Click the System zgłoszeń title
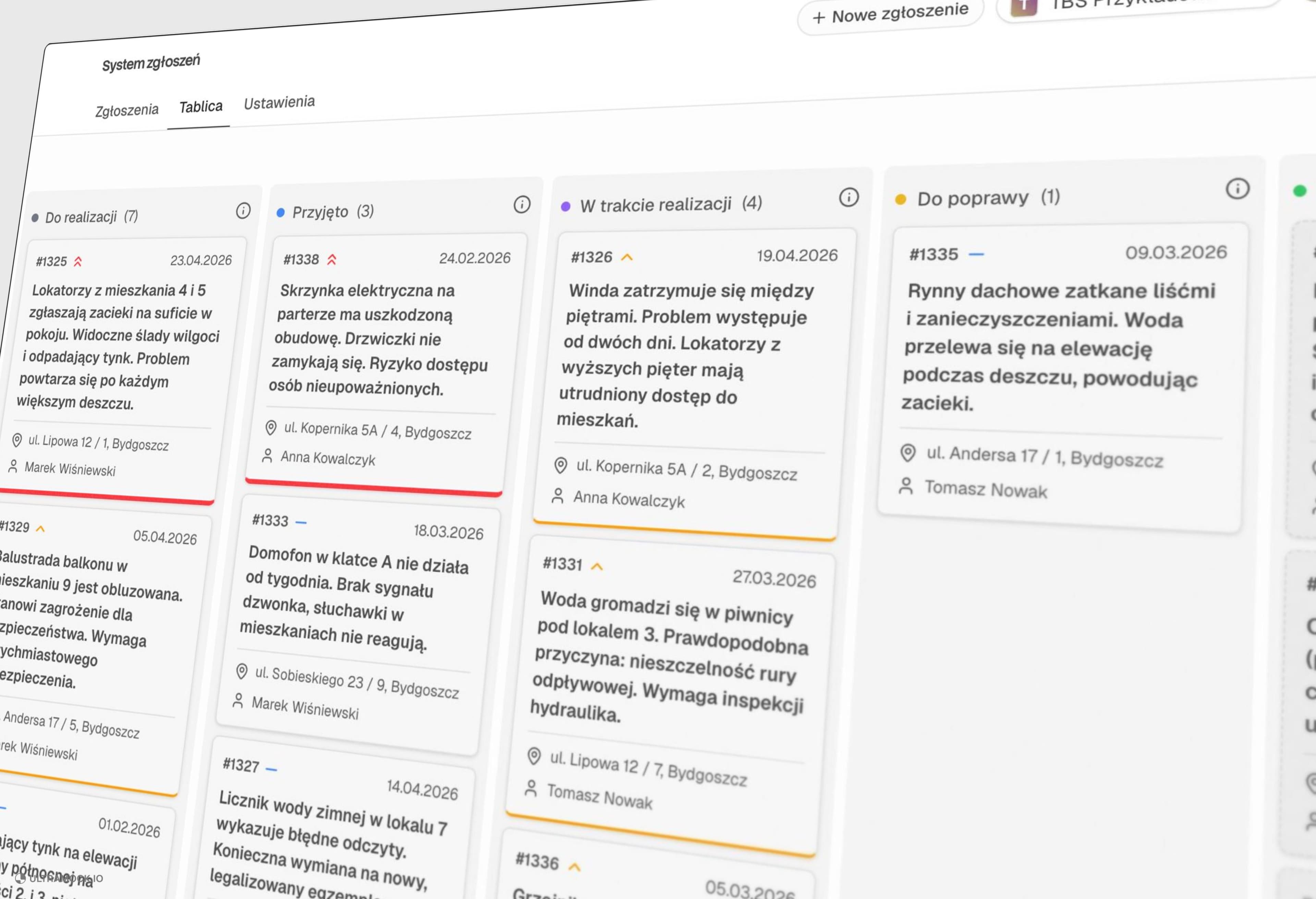 (151, 62)
